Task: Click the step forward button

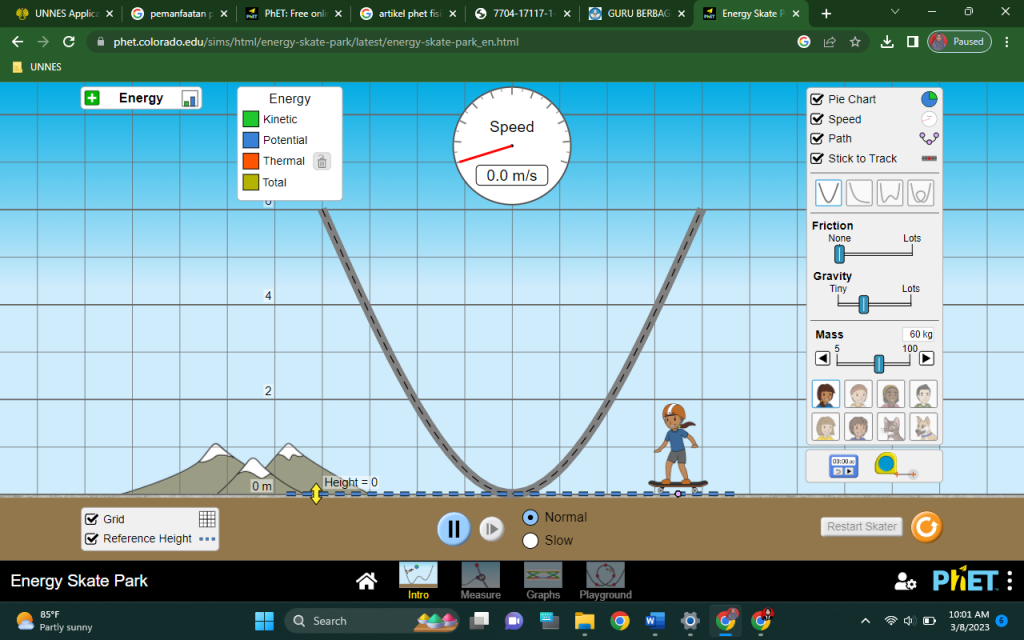Action: [x=491, y=528]
